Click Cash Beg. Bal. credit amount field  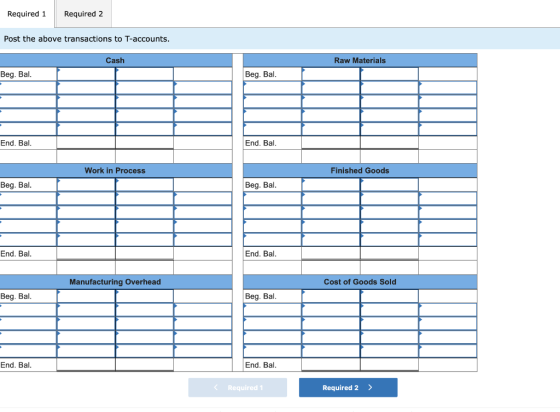(144, 74)
